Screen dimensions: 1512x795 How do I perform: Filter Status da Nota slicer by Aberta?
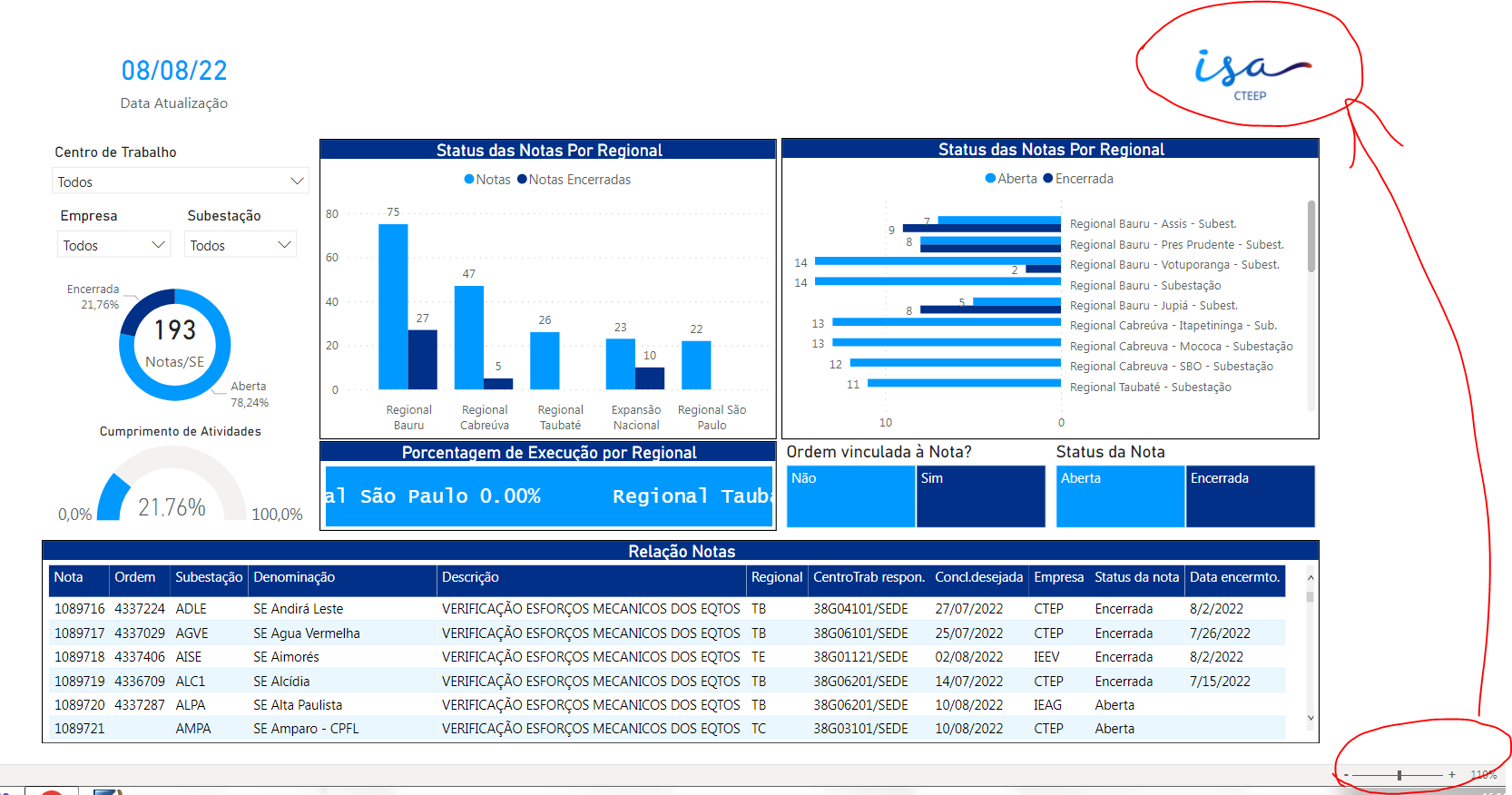tap(1120, 496)
